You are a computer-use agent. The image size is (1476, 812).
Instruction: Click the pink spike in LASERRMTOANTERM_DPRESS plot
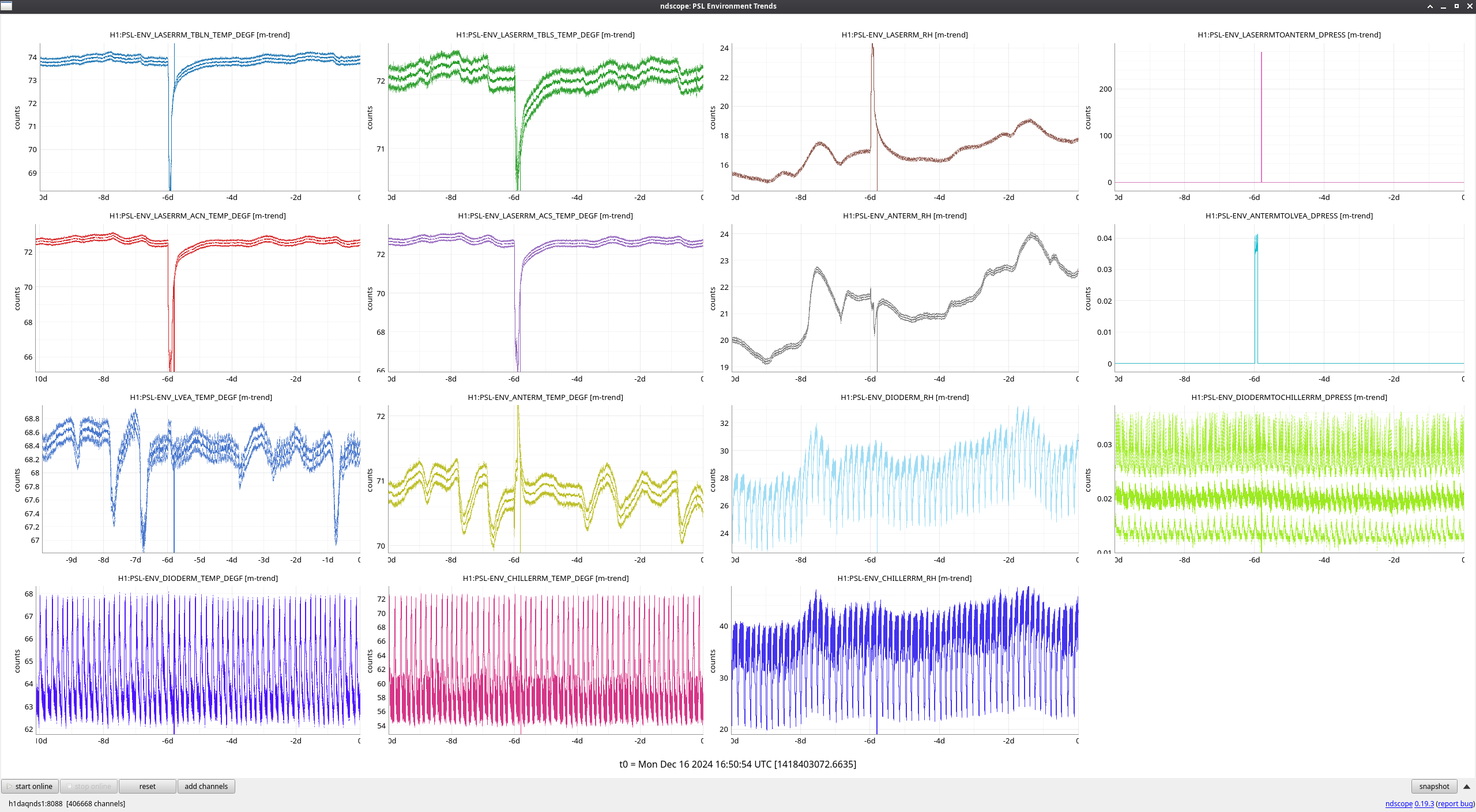[1261, 115]
